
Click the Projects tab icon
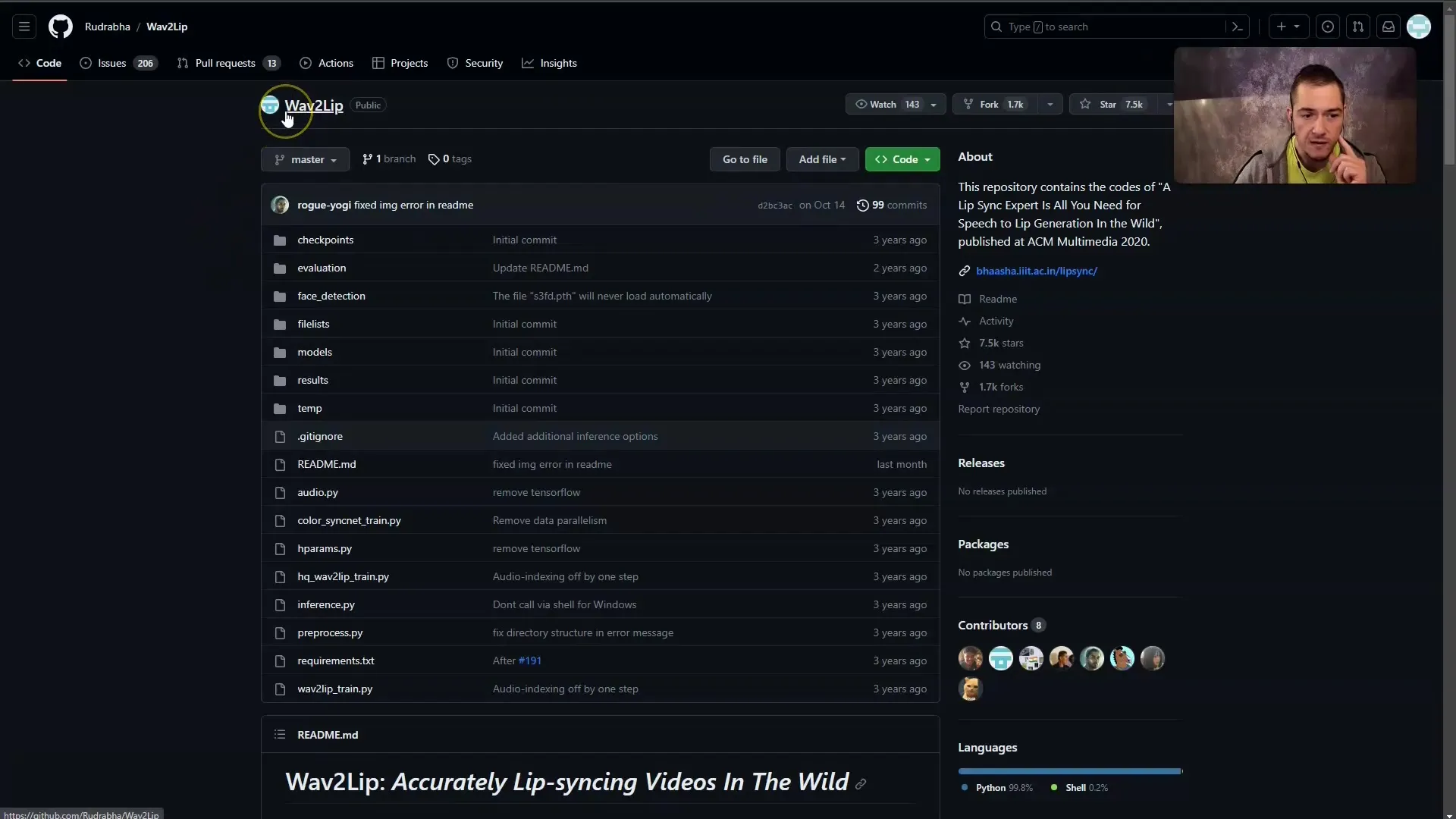(378, 63)
